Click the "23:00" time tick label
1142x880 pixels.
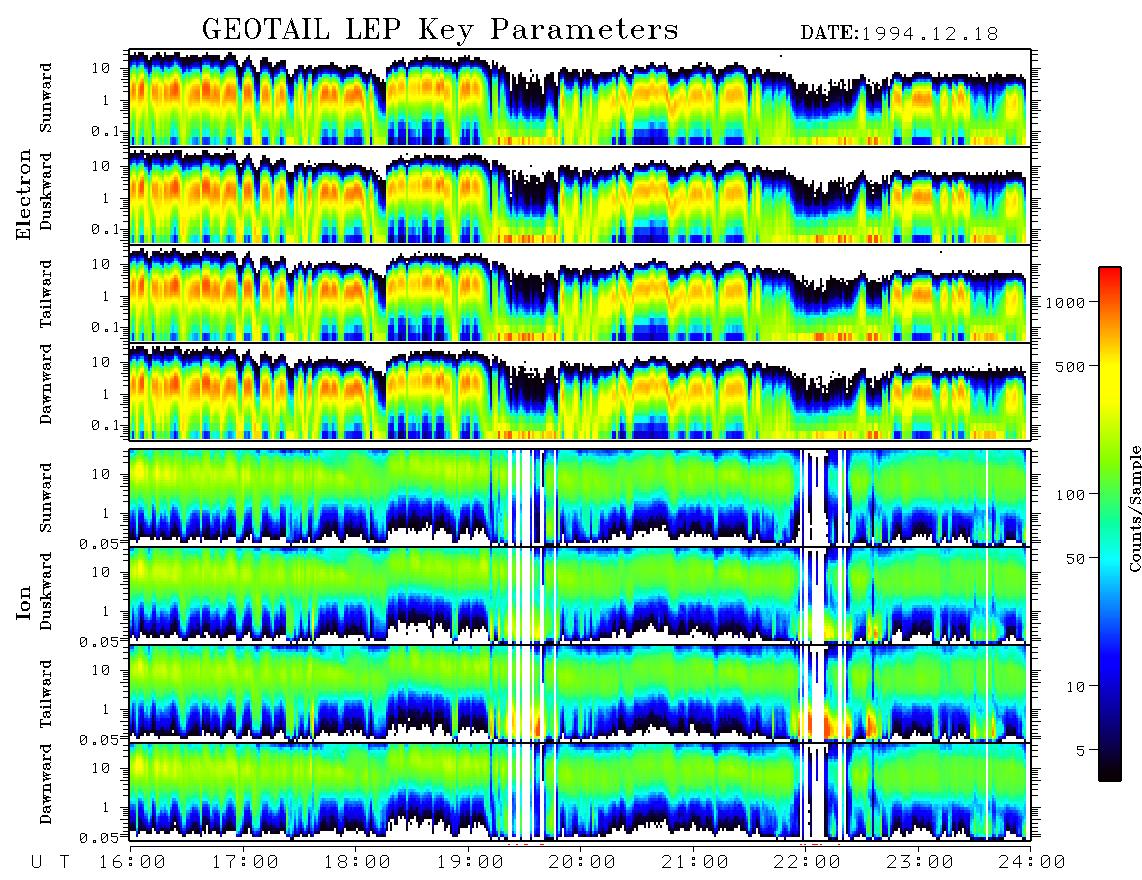point(919,862)
